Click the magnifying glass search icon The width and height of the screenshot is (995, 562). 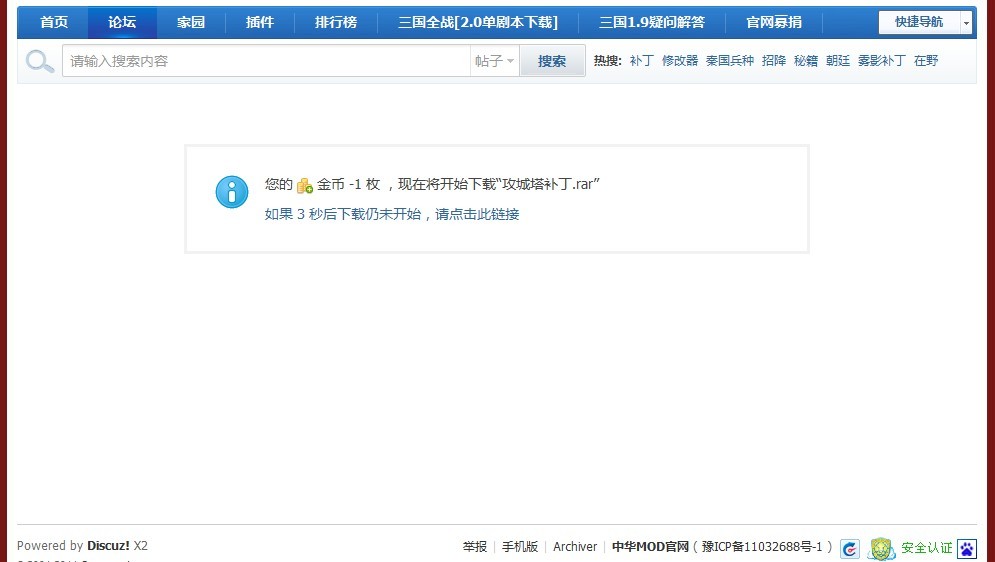pos(40,61)
